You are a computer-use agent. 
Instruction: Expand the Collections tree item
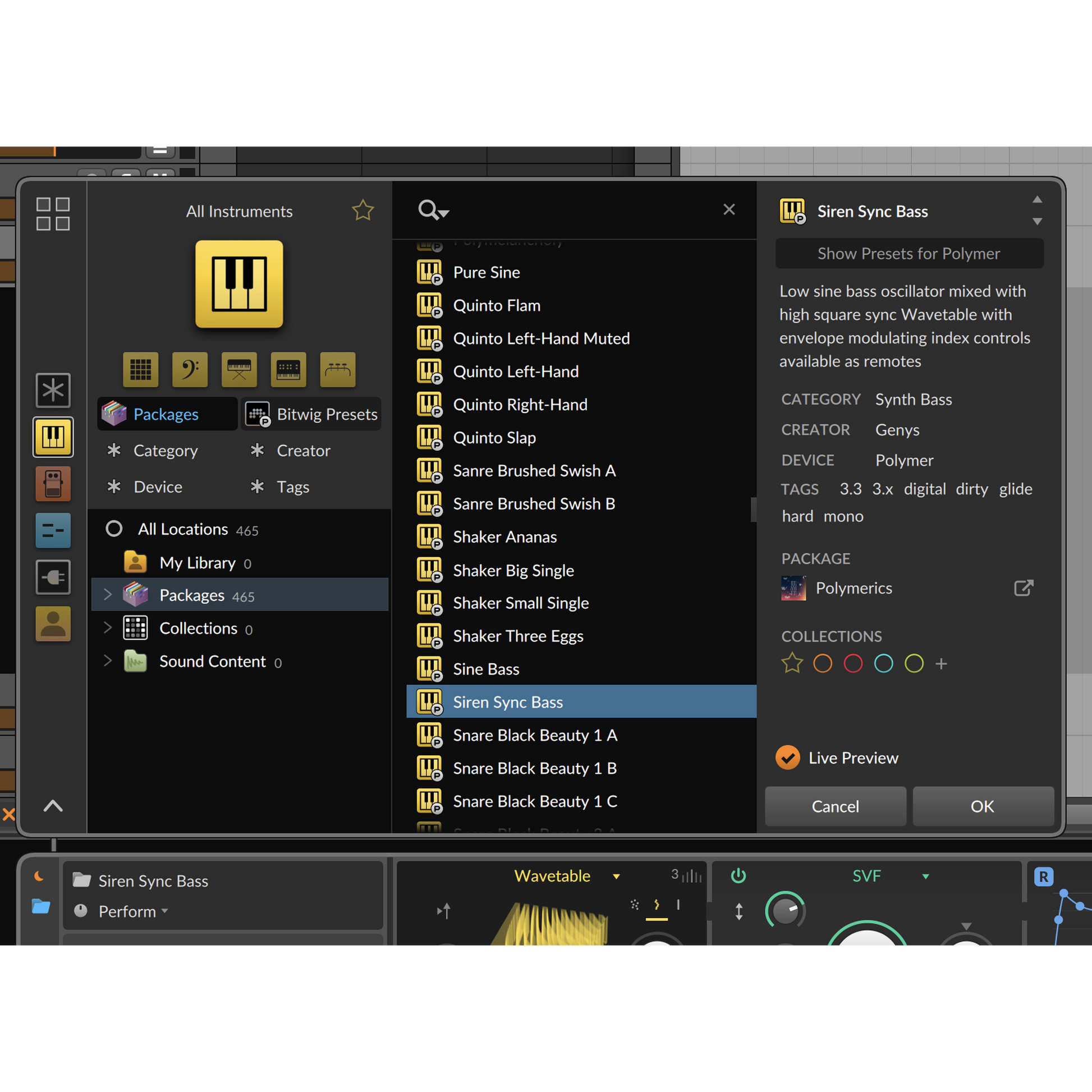(108, 628)
